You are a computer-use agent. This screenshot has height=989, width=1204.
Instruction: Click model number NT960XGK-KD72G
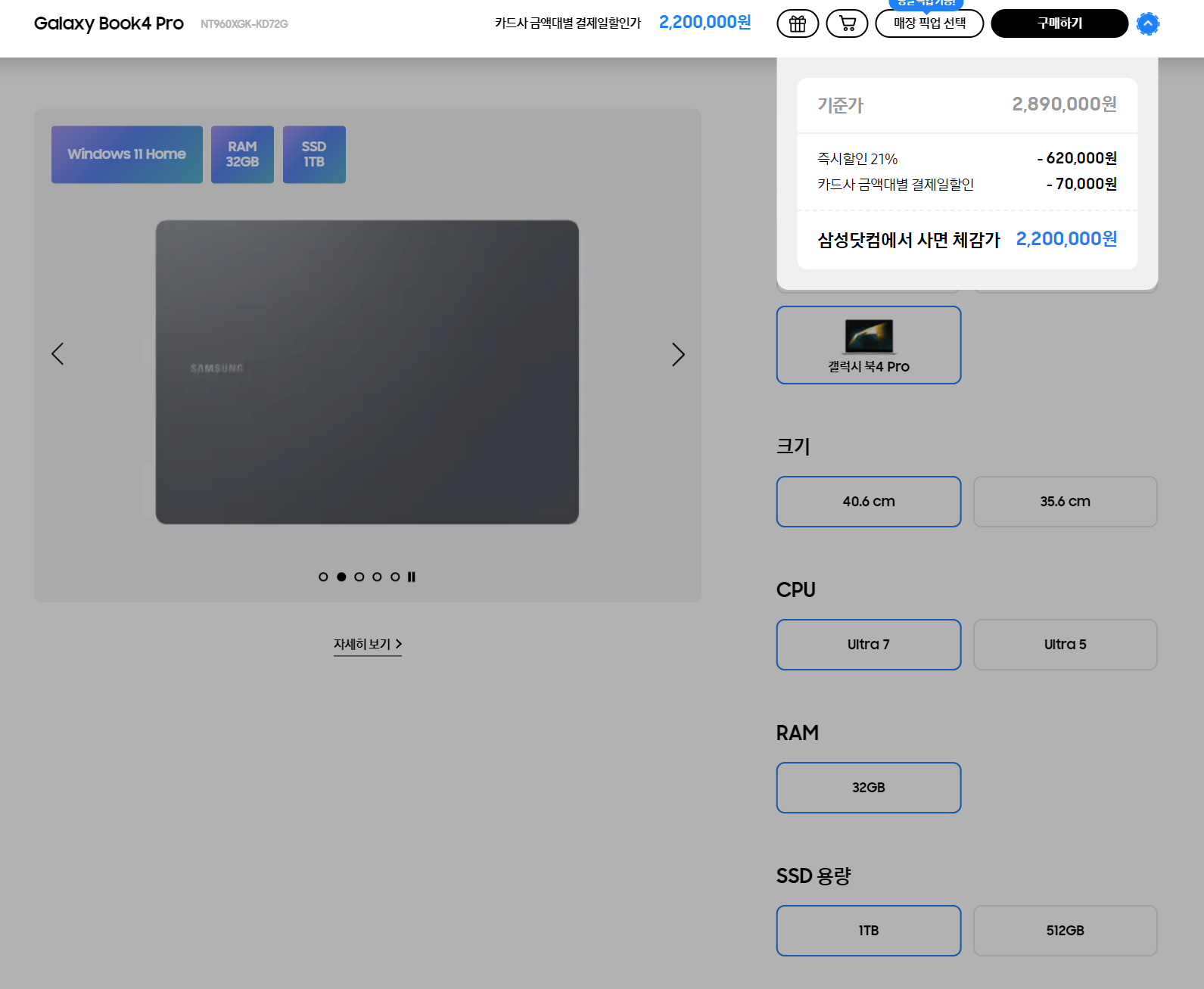pyautogui.click(x=244, y=24)
